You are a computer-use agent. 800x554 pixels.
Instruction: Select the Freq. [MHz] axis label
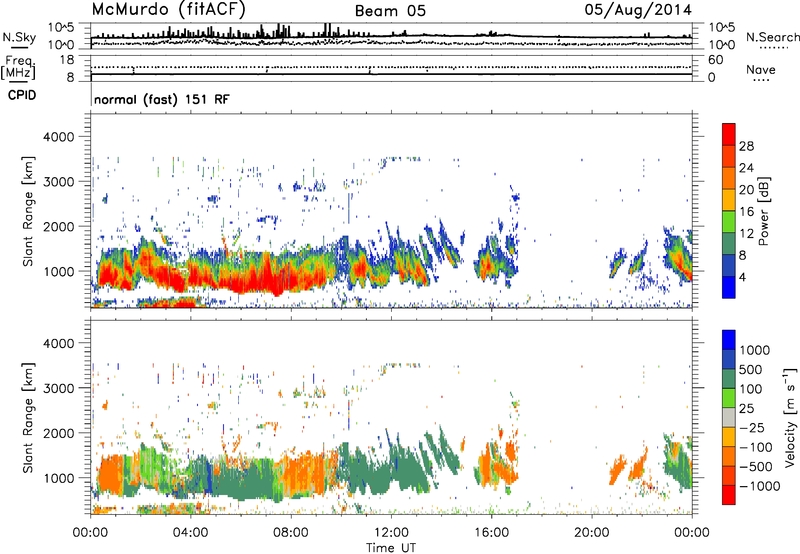click(19, 68)
